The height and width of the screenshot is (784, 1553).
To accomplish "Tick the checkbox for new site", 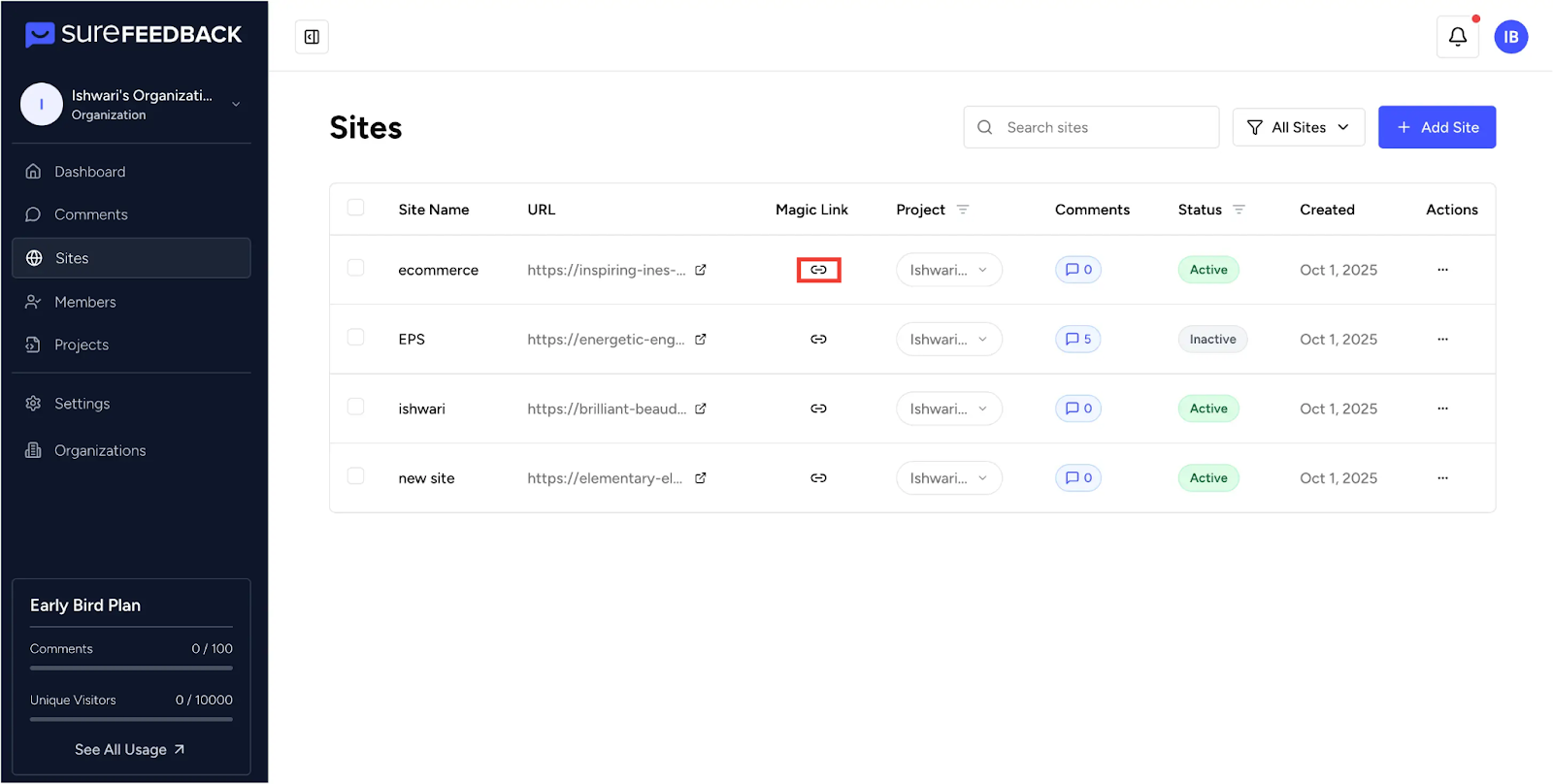I will point(356,476).
